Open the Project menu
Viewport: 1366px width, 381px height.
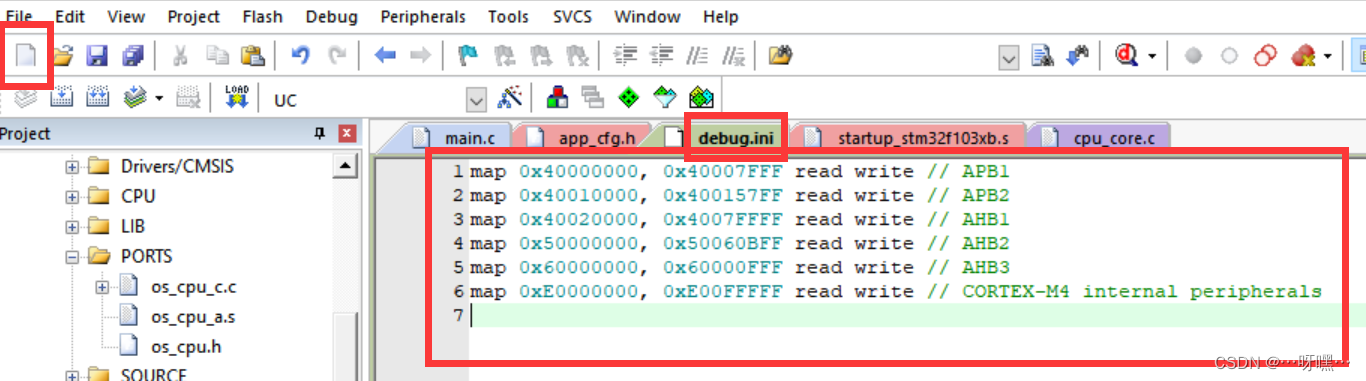click(194, 17)
